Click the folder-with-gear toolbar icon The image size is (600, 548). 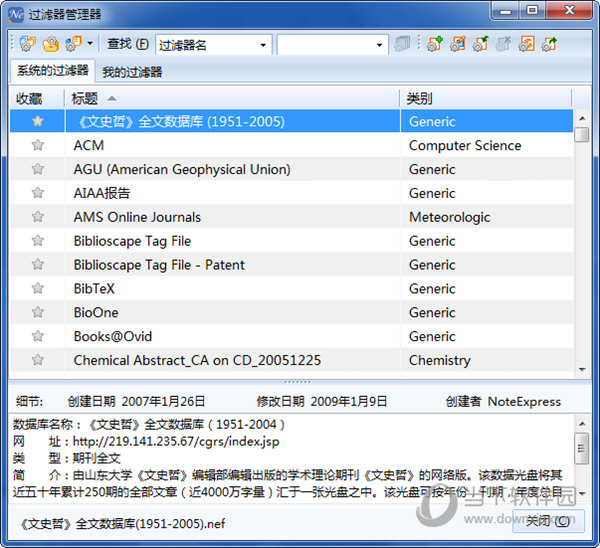point(51,44)
